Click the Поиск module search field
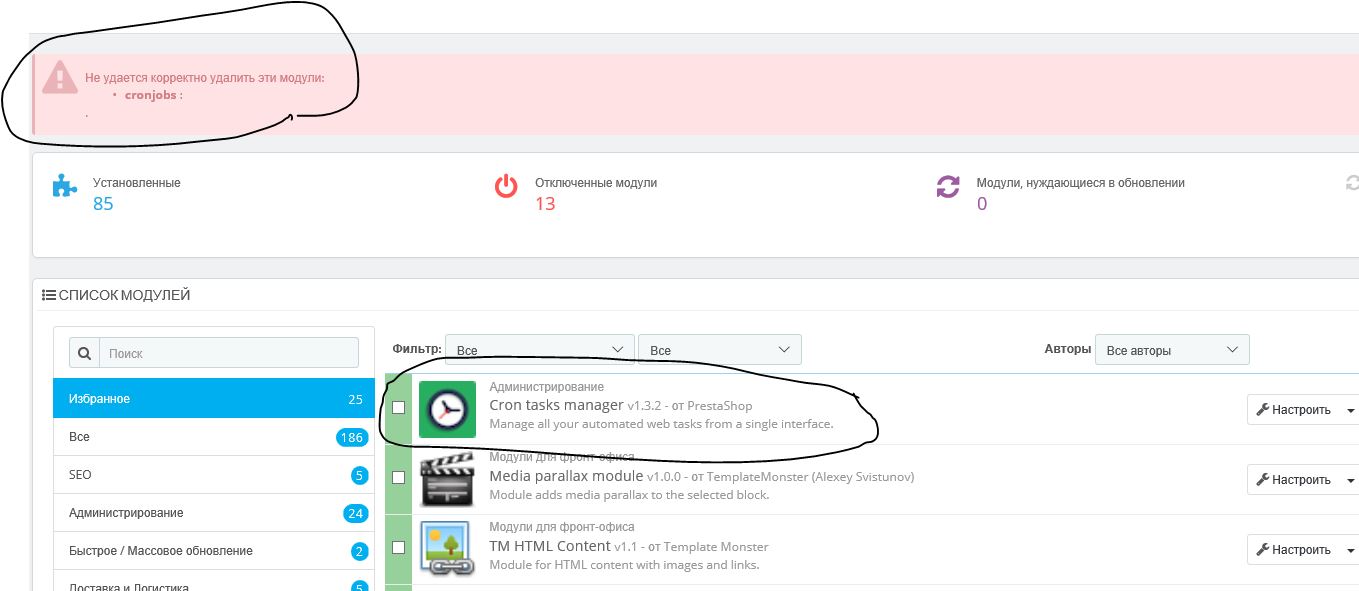 tap(228, 353)
